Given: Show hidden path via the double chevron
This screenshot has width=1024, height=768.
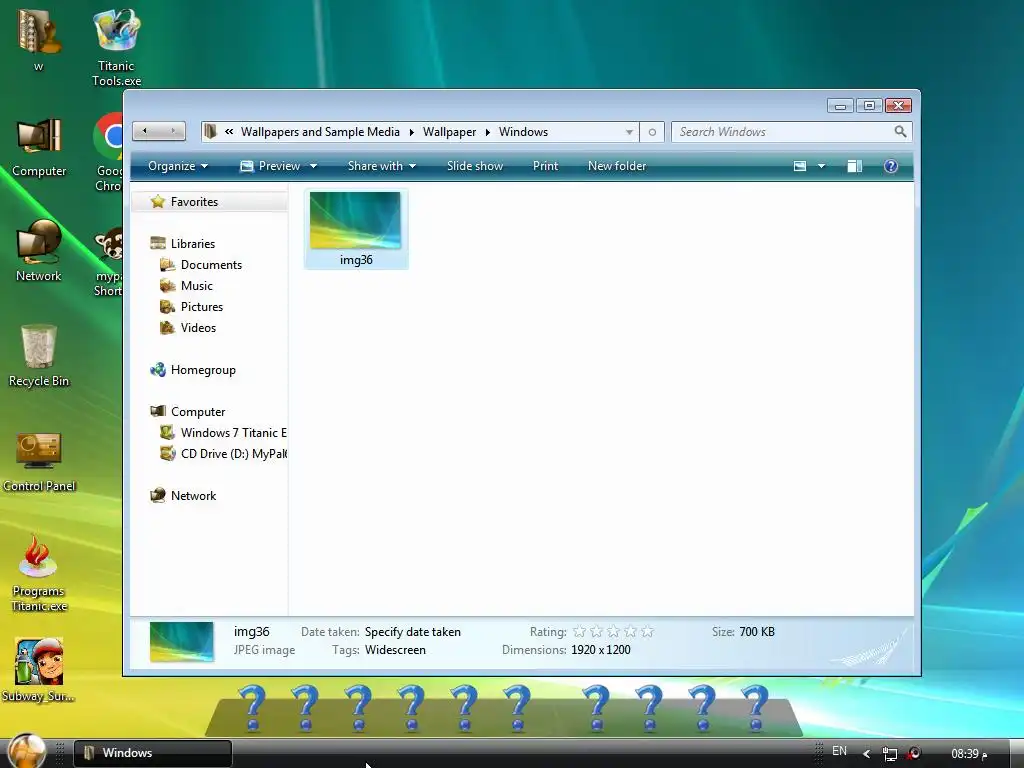Looking at the screenshot, I should click(229, 131).
